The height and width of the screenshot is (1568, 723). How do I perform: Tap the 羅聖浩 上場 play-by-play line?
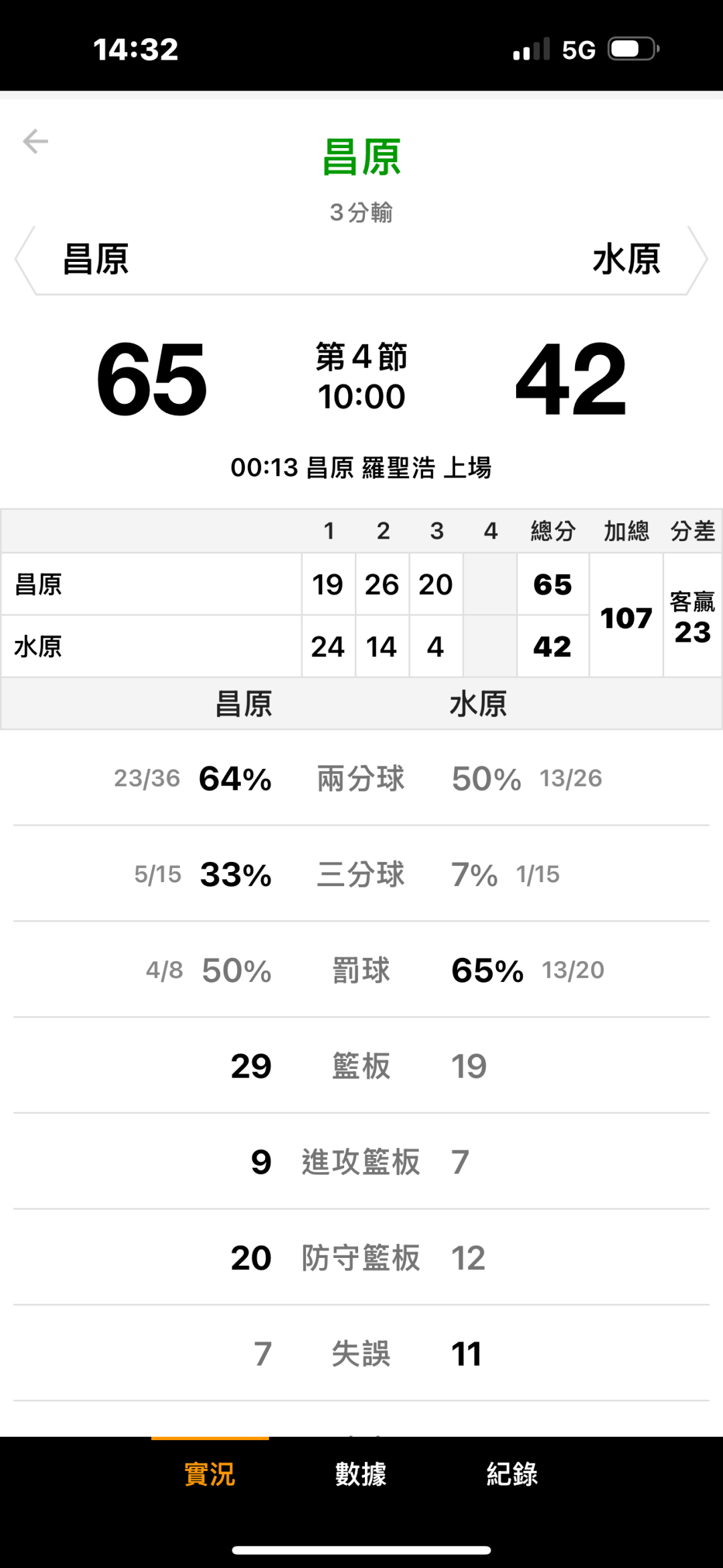tap(361, 468)
